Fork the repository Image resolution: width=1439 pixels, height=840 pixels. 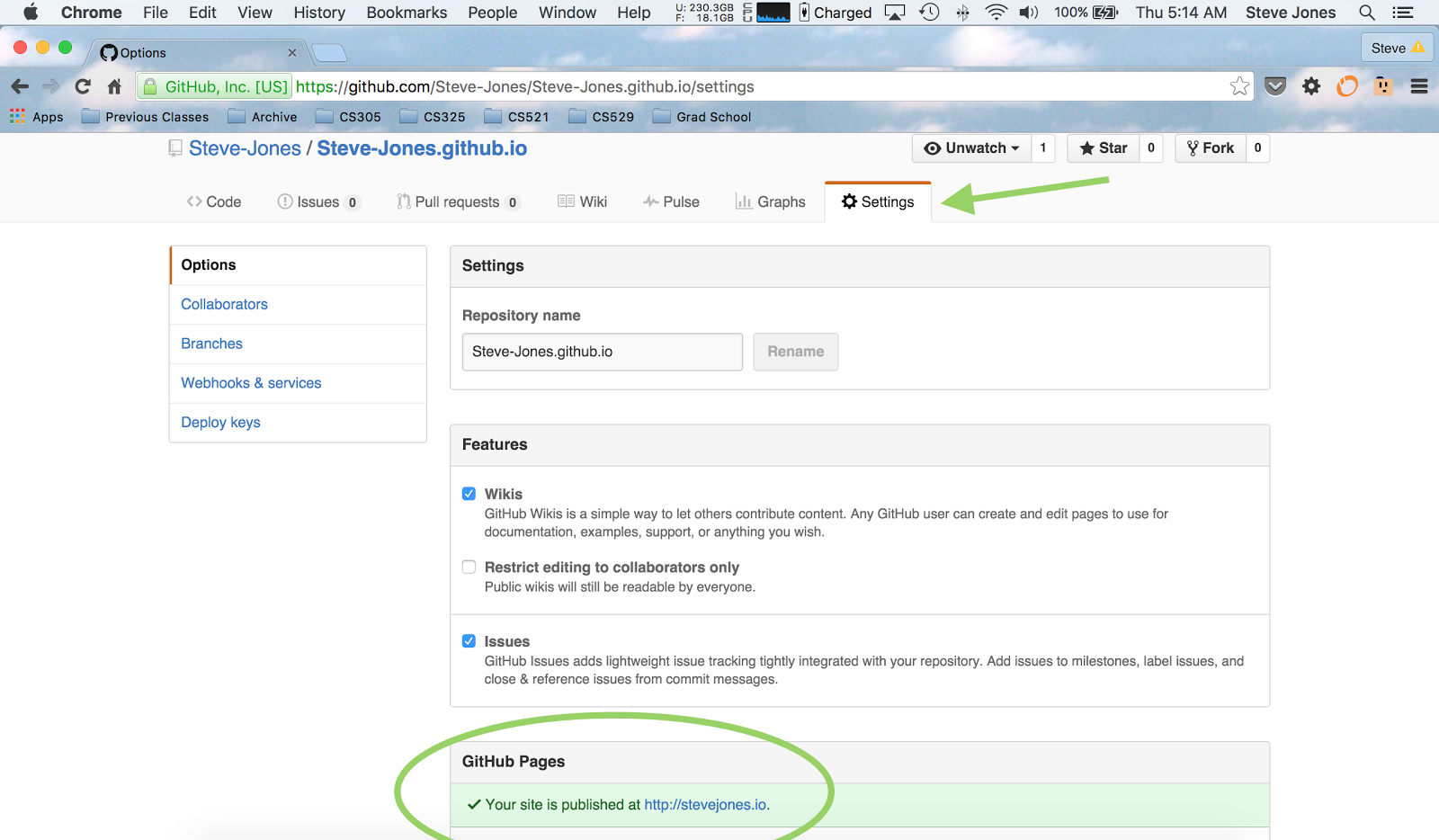tap(1211, 148)
